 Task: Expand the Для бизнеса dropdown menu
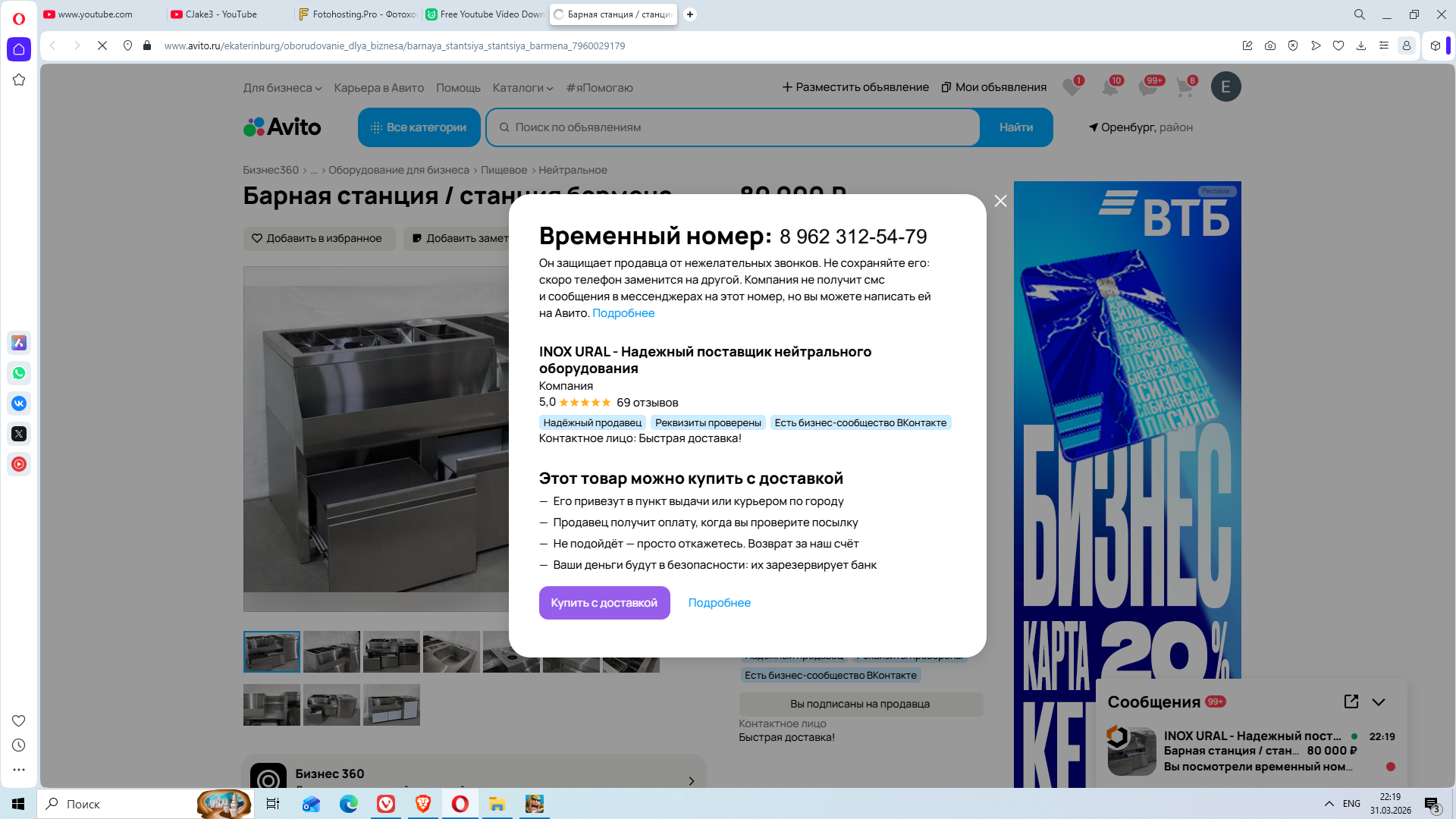(282, 88)
